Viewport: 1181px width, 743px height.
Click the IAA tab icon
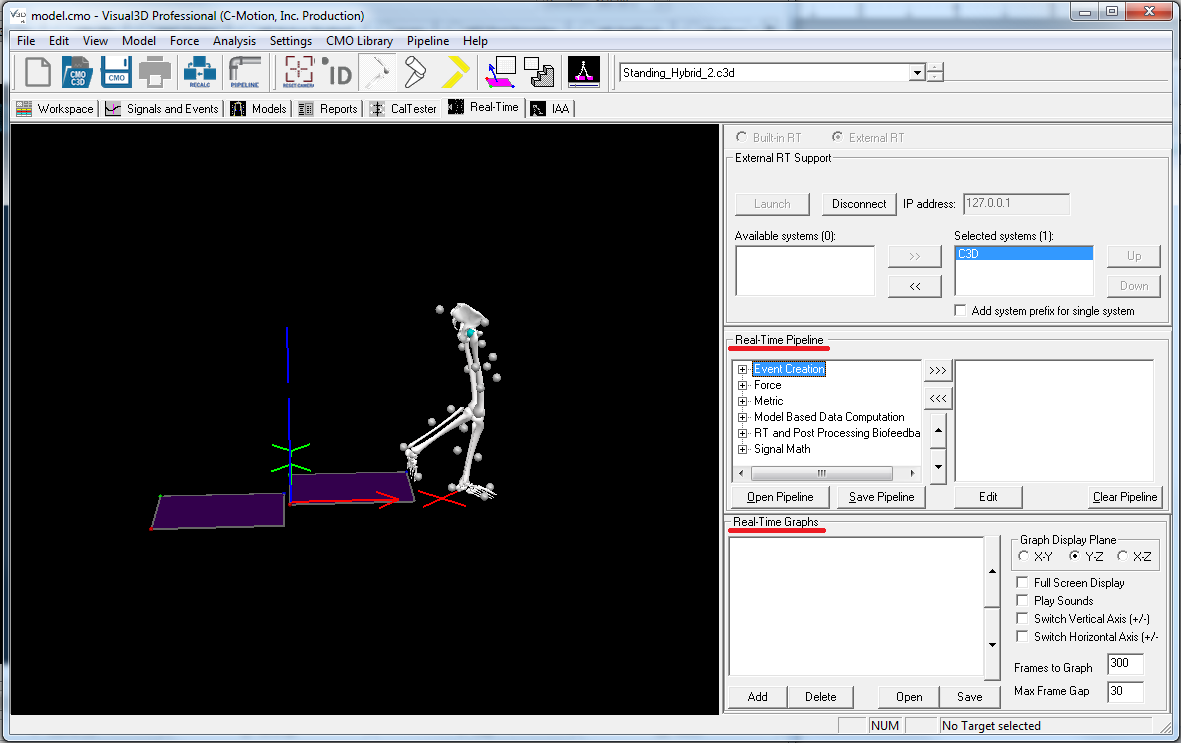pos(538,109)
